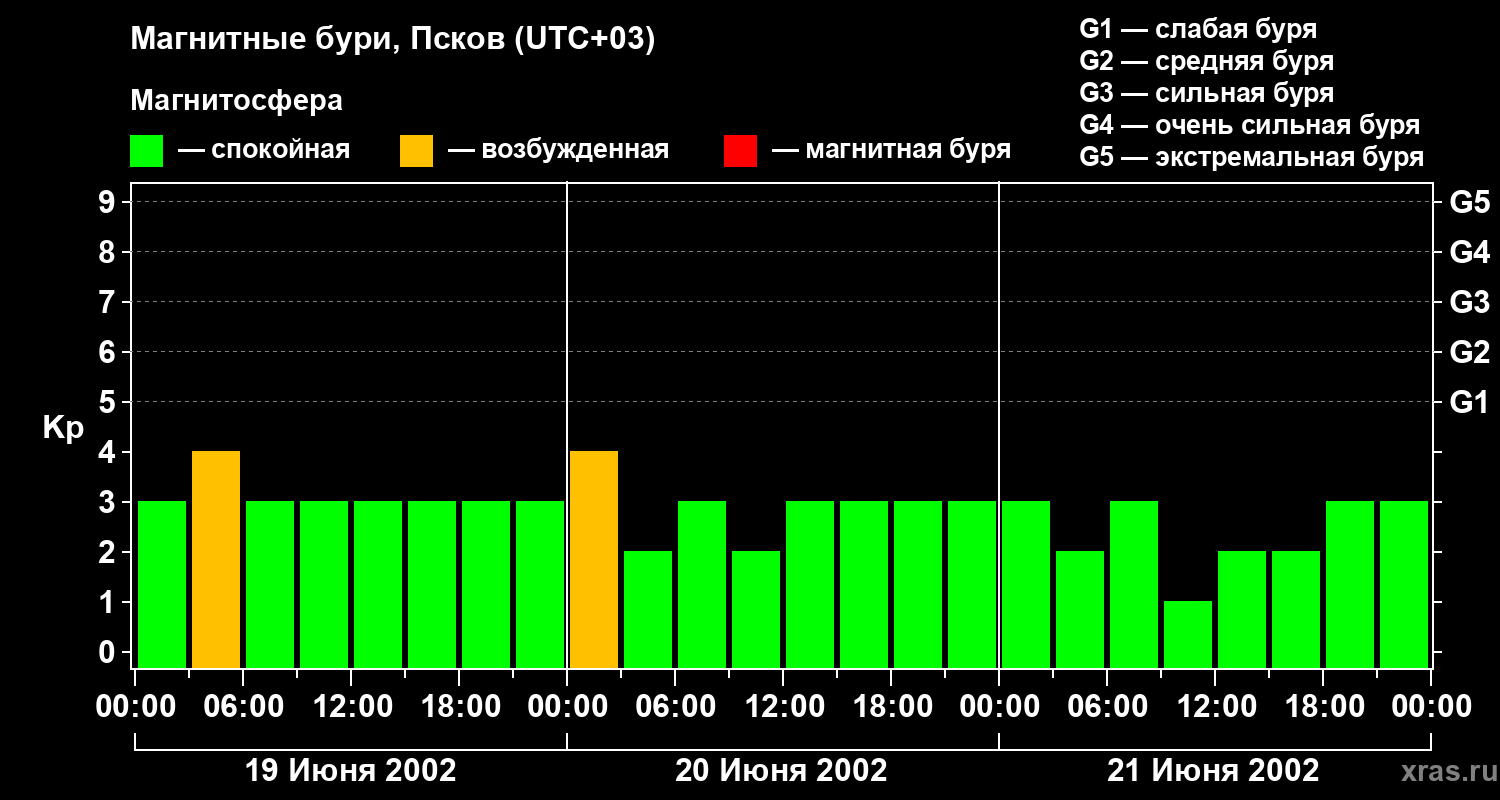Screen dimensions: 1500x800
Task: Select the '18:00' time label above 20 Июня
Action: point(891,707)
